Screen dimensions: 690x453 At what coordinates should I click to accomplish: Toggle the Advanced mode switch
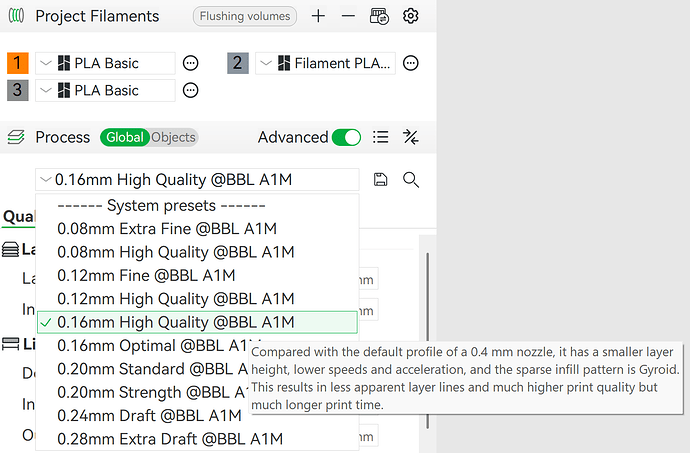click(346, 137)
